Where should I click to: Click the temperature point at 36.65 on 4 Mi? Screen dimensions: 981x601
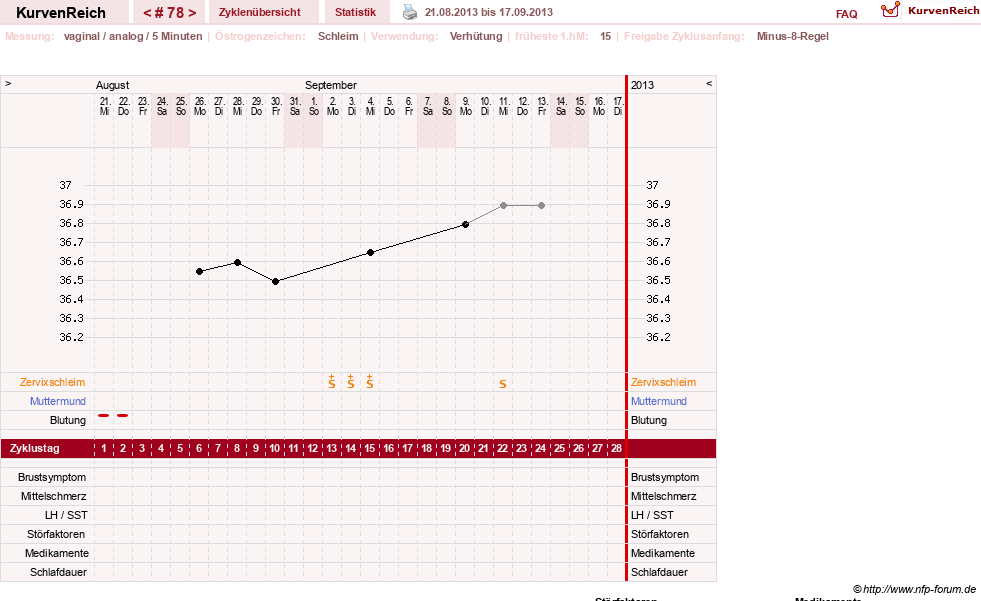pos(370,253)
